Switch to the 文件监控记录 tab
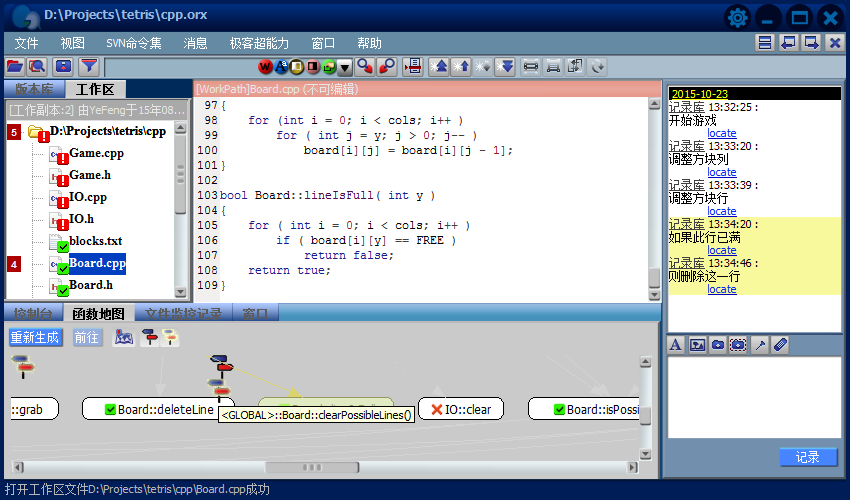 point(183,314)
